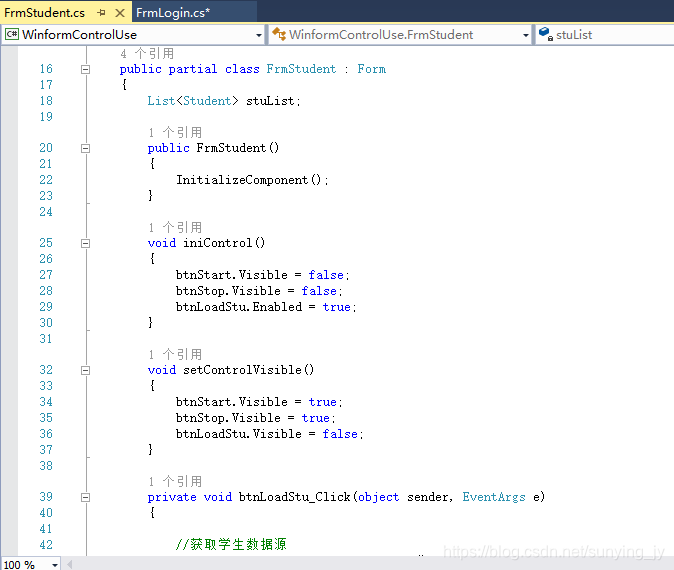The image size is (674, 570).
Task: Click the '4 个引用' reference link above class
Action: (147, 54)
